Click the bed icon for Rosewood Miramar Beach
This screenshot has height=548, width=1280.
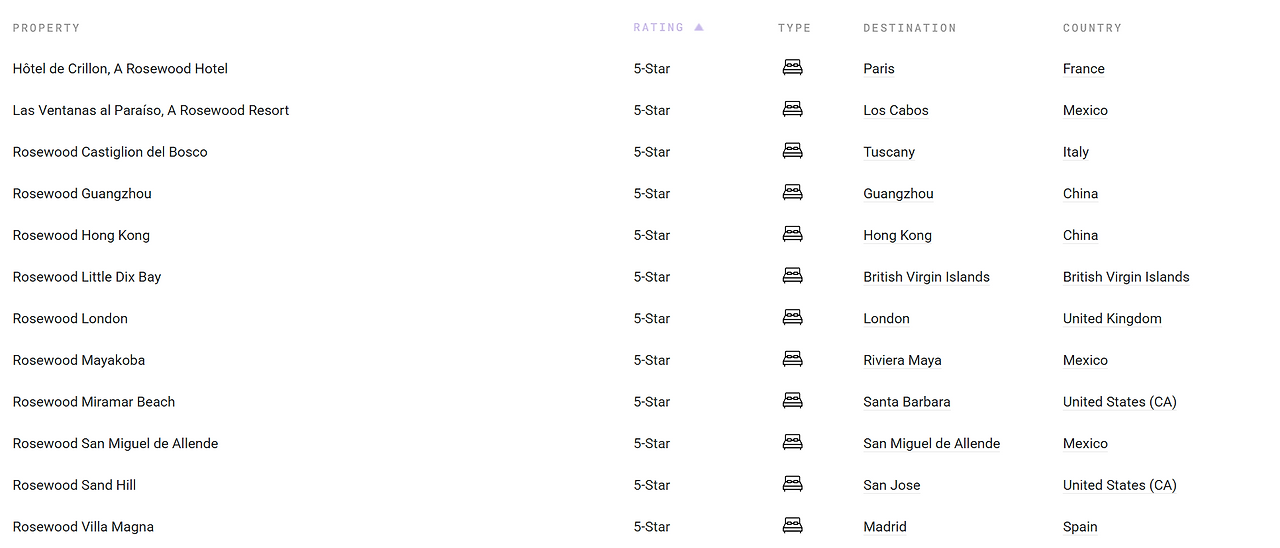[x=792, y=401]
